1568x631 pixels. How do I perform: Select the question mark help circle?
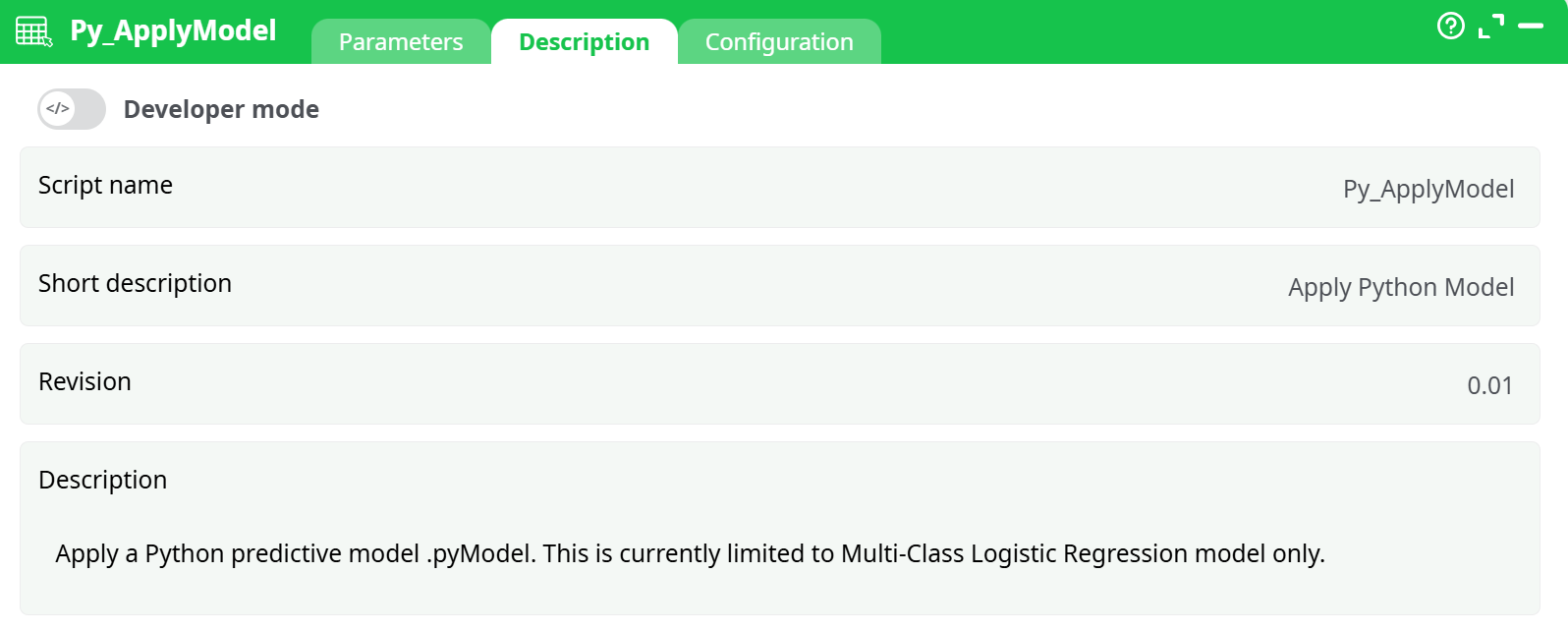(x=1451, y=28)
